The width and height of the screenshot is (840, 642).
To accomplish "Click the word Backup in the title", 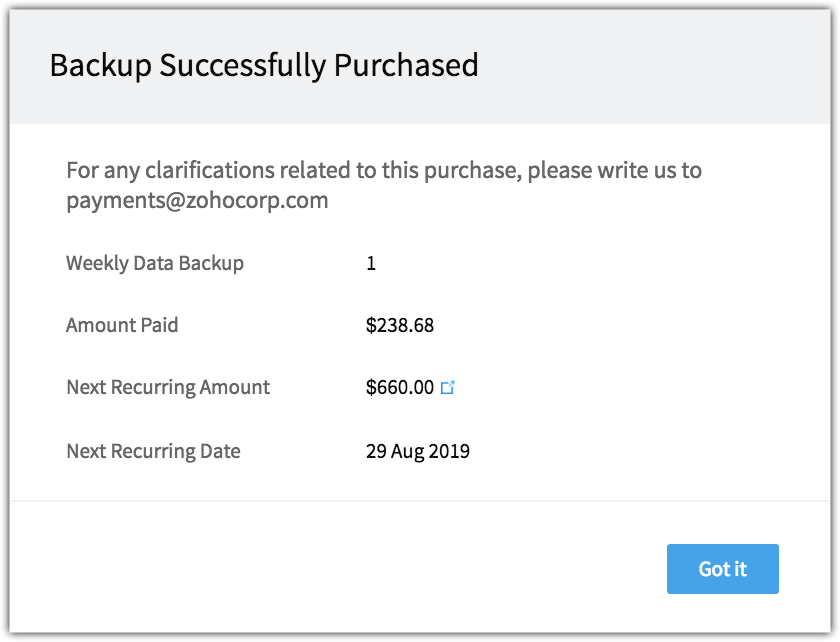I will (101, 65).
